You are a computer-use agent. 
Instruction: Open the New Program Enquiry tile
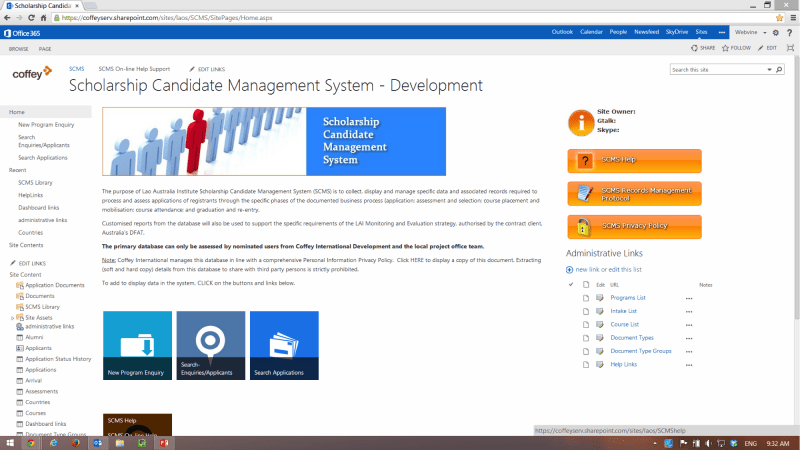tap(137, 345)
